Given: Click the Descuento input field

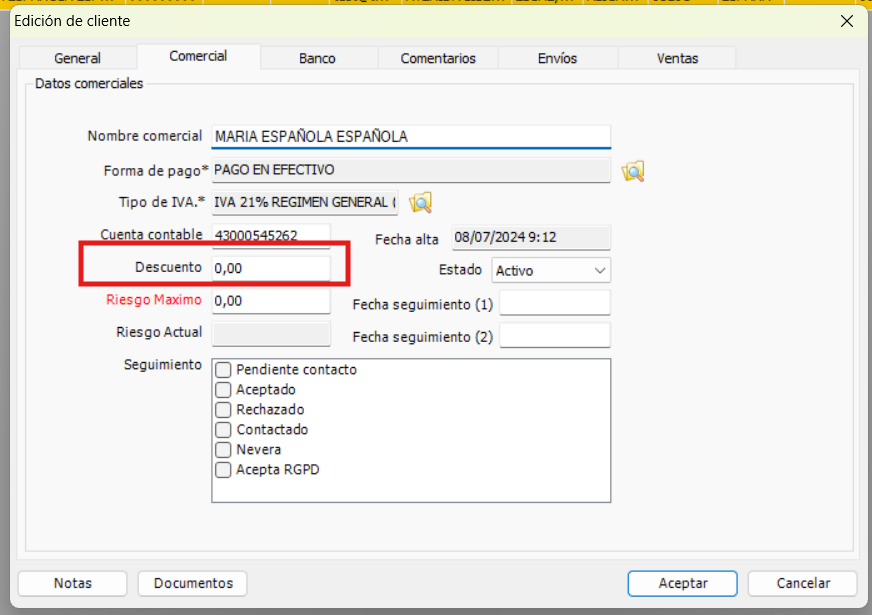Looking at the screenshot, I should click(x=270, y=268).
